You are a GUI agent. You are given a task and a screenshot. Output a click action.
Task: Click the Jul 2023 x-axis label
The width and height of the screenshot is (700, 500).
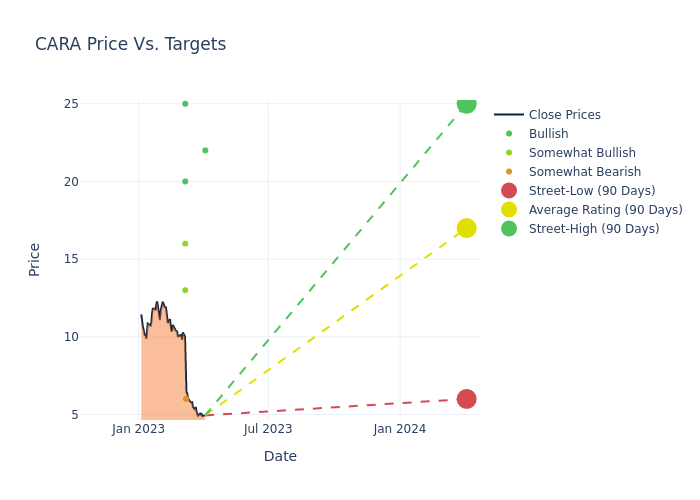coord(268,429)
